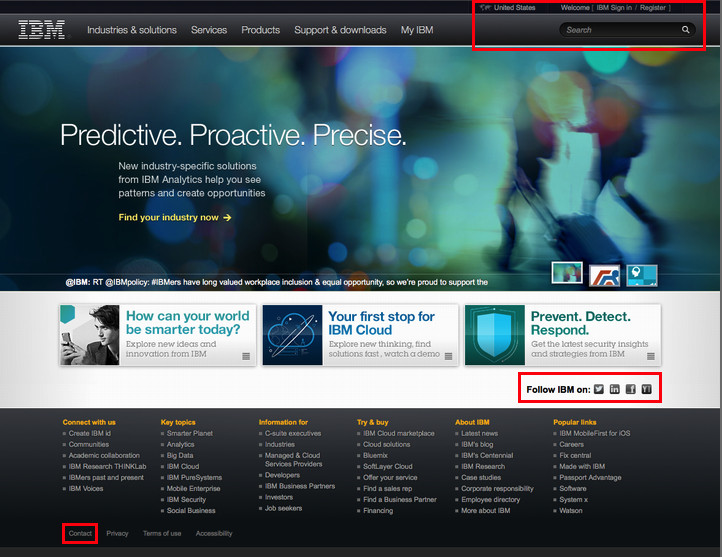The width and height of the screenshot is (722, 557).
Task: Open Job seekers link
Action: 284,508
